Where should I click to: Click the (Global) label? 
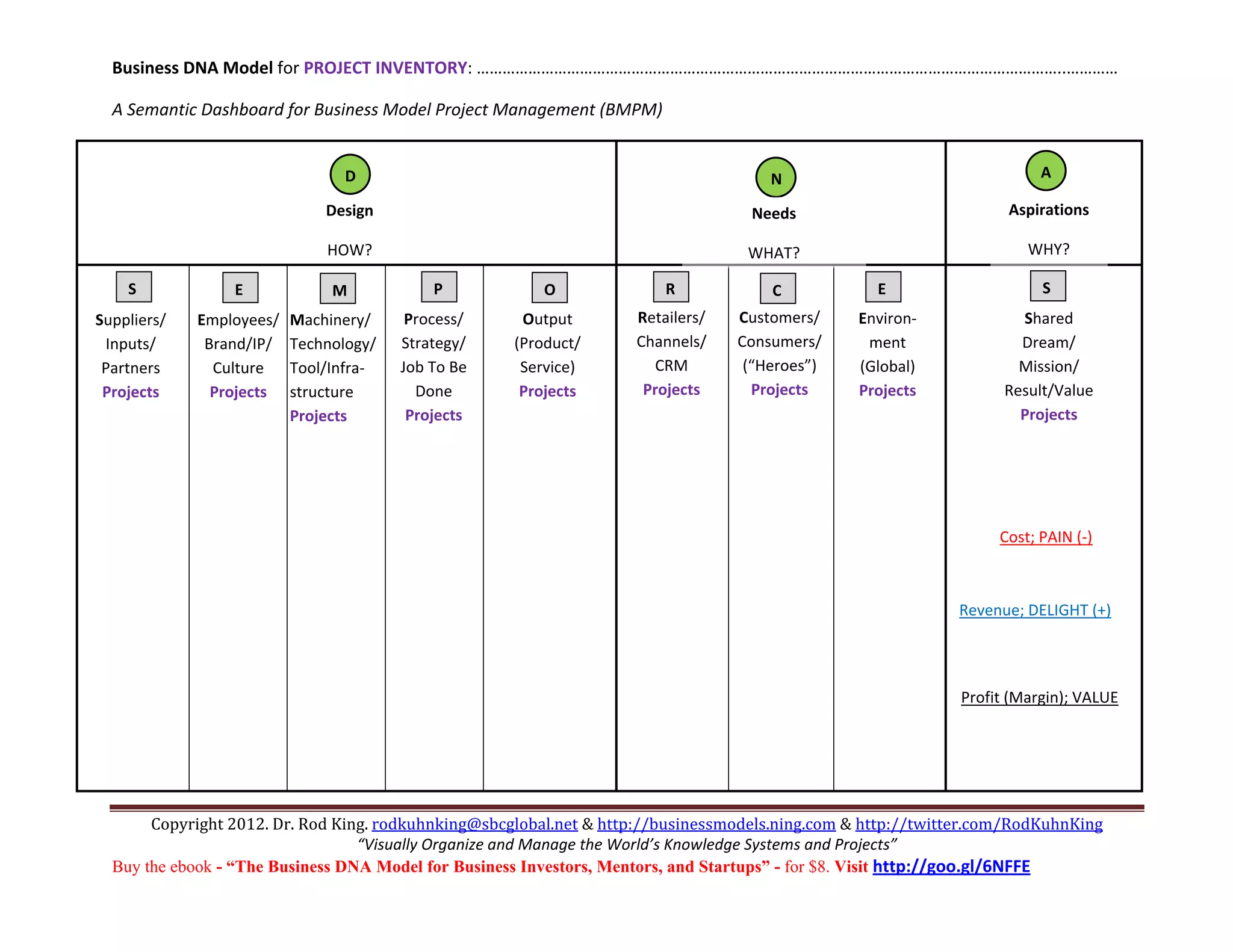coord(887,366)
